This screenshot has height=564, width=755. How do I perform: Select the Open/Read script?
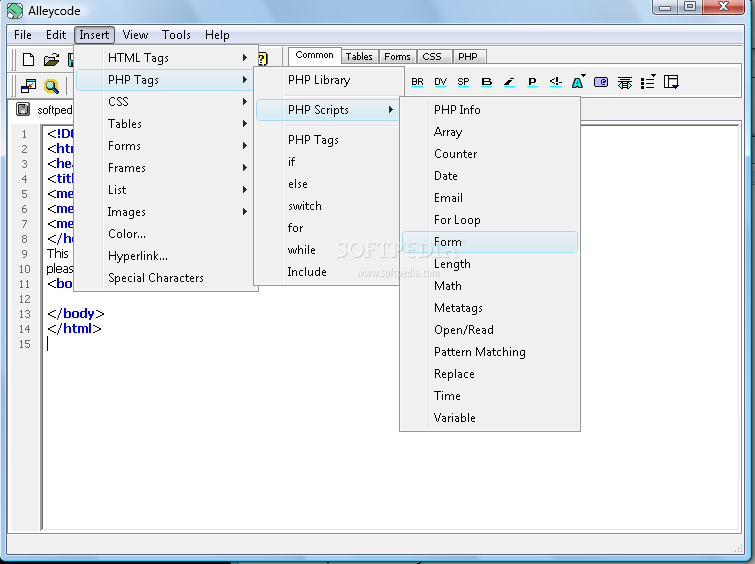(x=490, y=330)
